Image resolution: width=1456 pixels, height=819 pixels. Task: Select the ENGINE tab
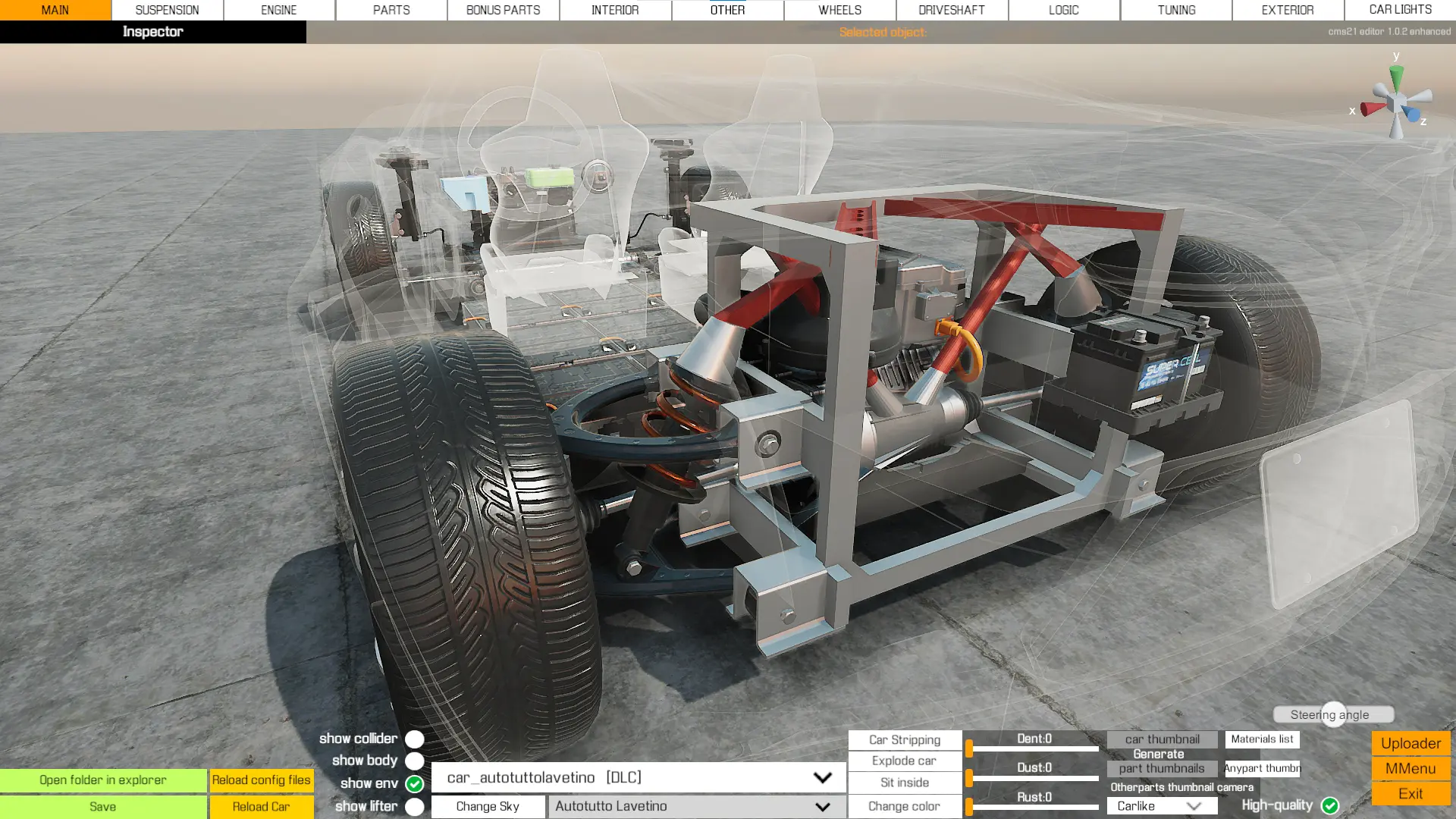(x=277, y=9)
